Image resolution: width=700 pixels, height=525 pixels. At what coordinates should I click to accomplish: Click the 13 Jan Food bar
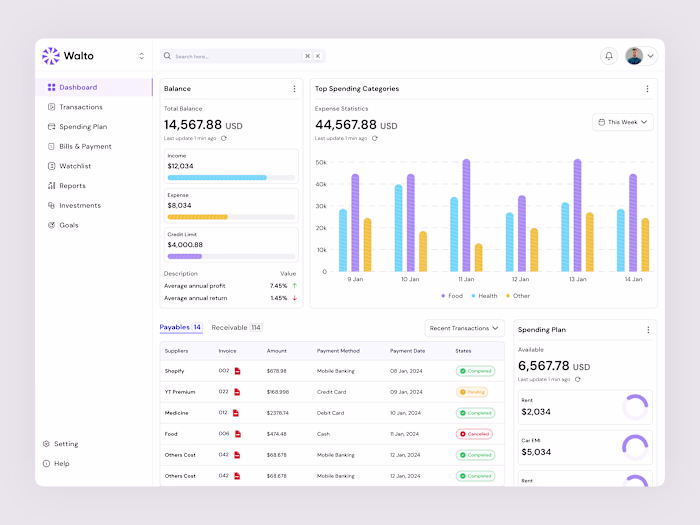coord(577,215)
